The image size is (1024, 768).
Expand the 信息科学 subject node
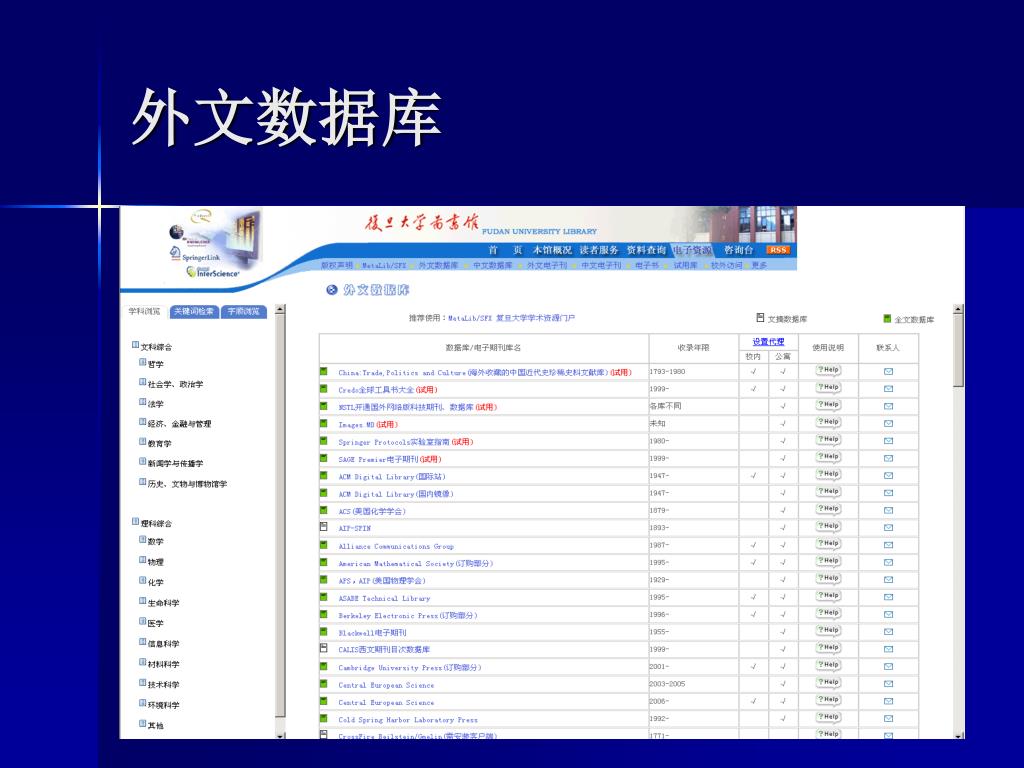[x=142, y=643]
